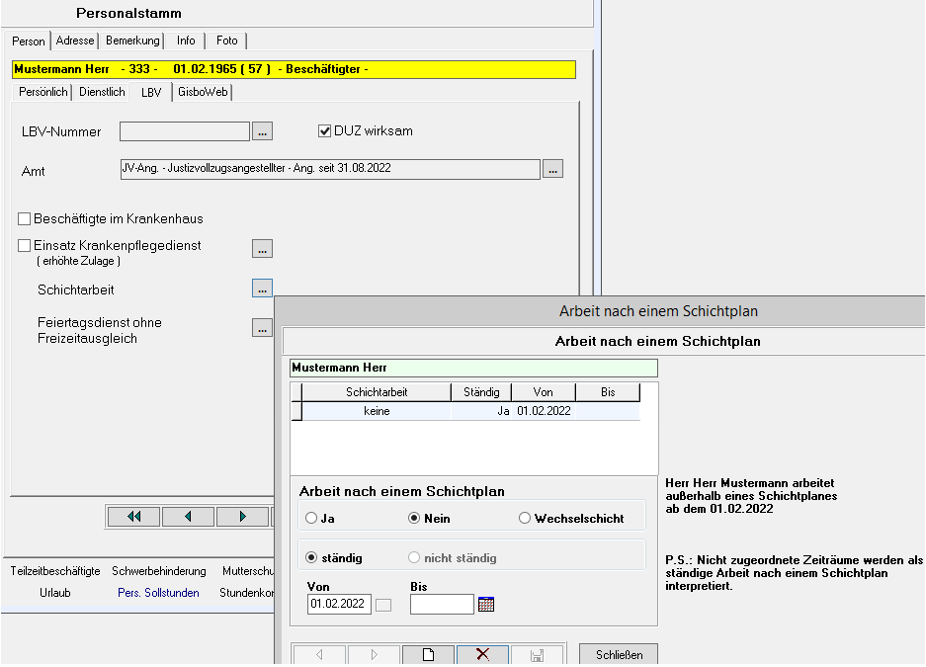Check Beschäftigte im Krankenhaus

(x=24, y=219)
